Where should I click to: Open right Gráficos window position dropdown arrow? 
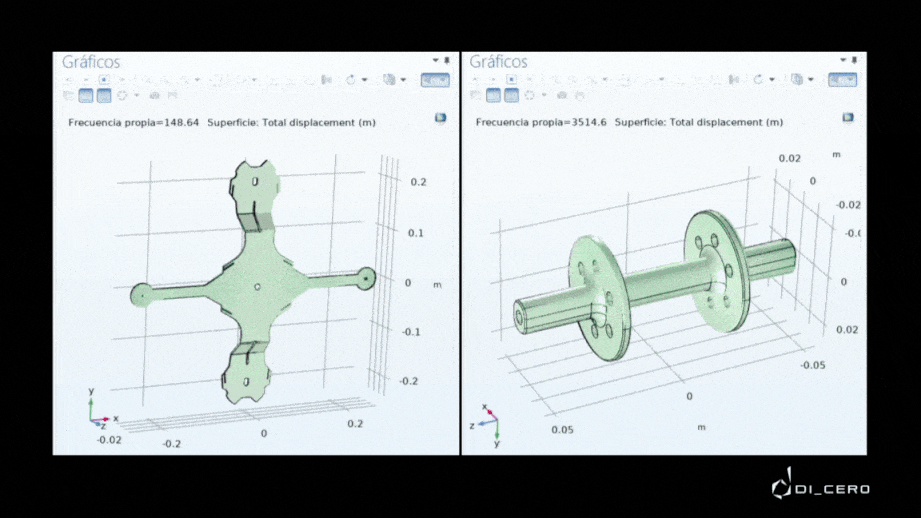pyautogui.click(x=843, y=60)
